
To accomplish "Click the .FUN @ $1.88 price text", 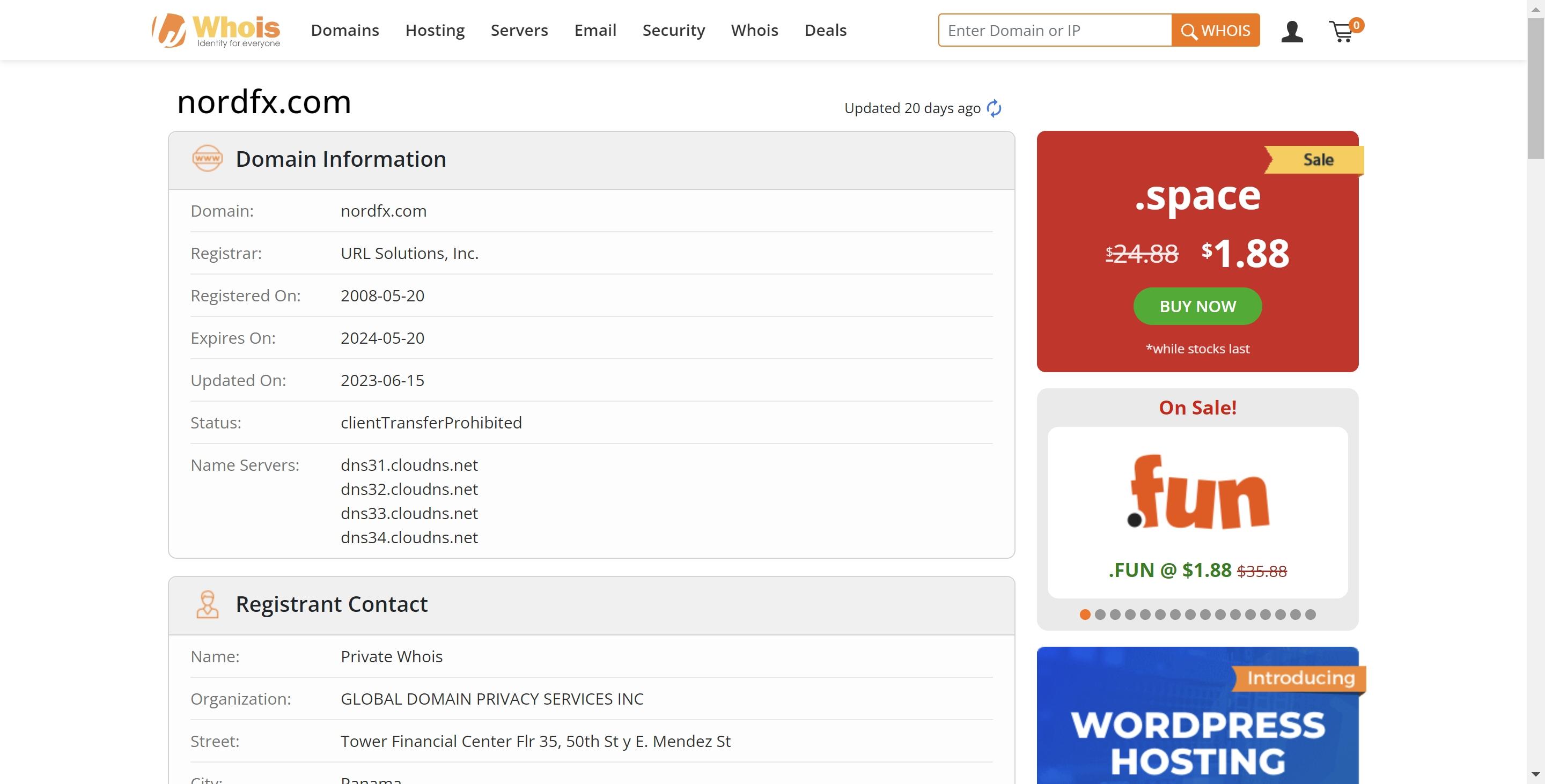I will (x=1169, y=570).
